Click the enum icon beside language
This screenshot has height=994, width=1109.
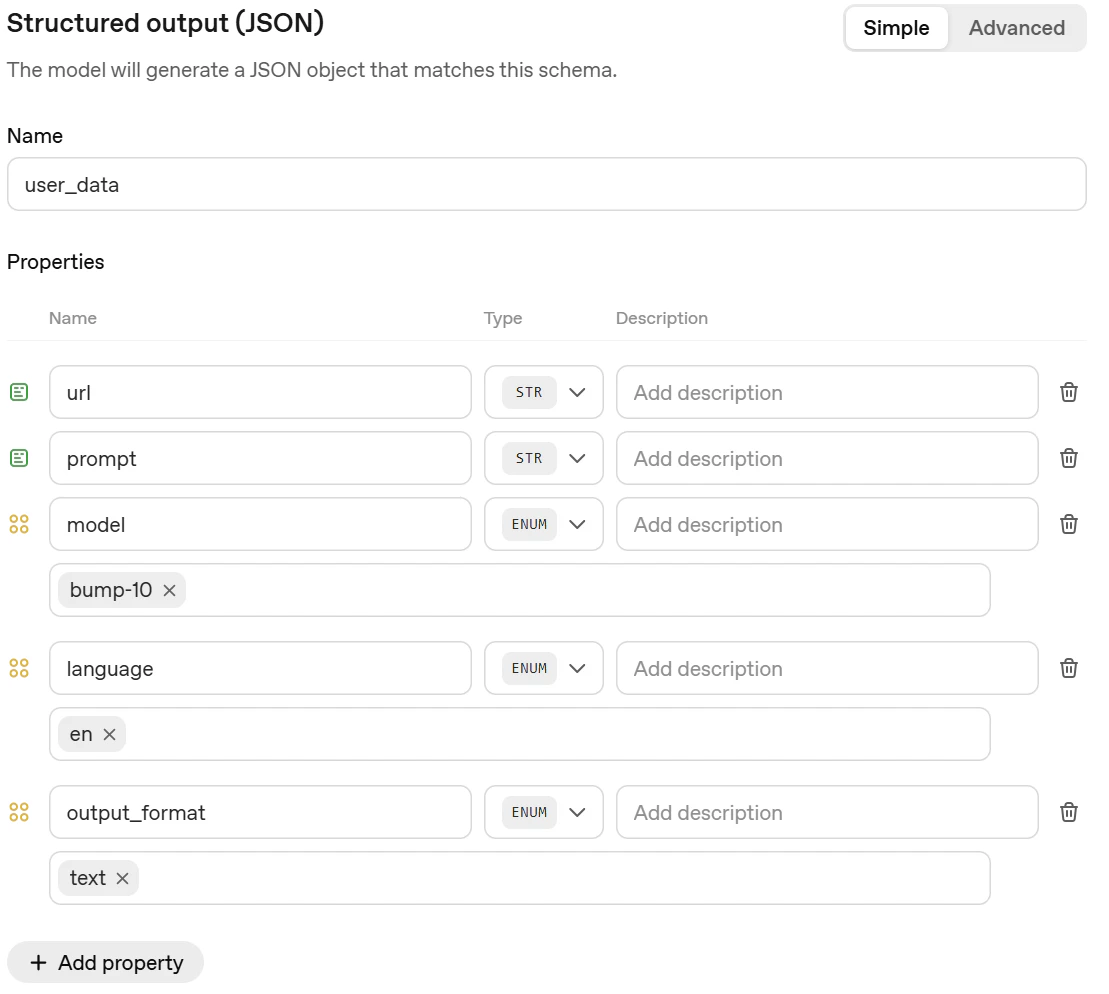coord(19,668)
